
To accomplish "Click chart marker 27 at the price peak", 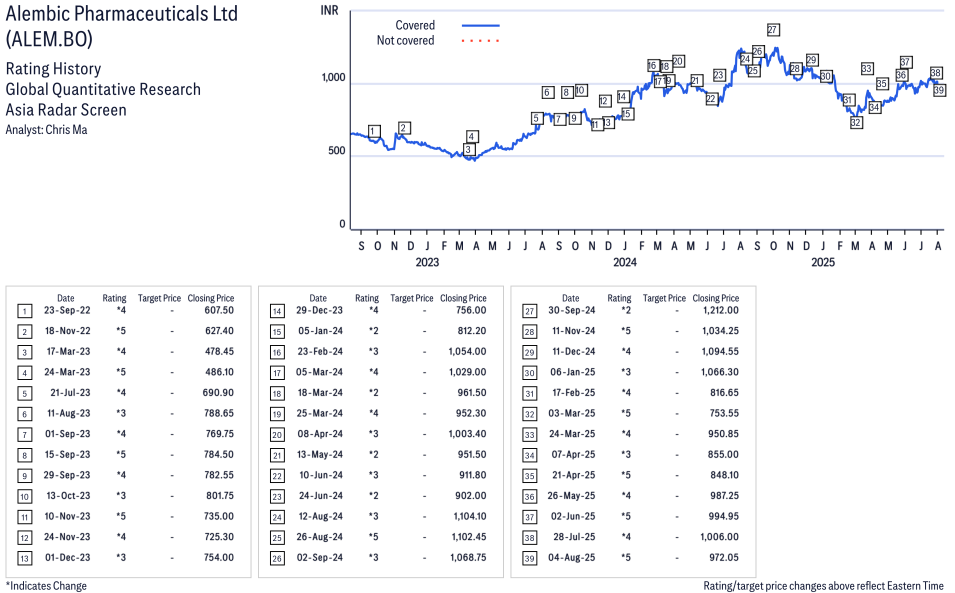I will point(772,30).
